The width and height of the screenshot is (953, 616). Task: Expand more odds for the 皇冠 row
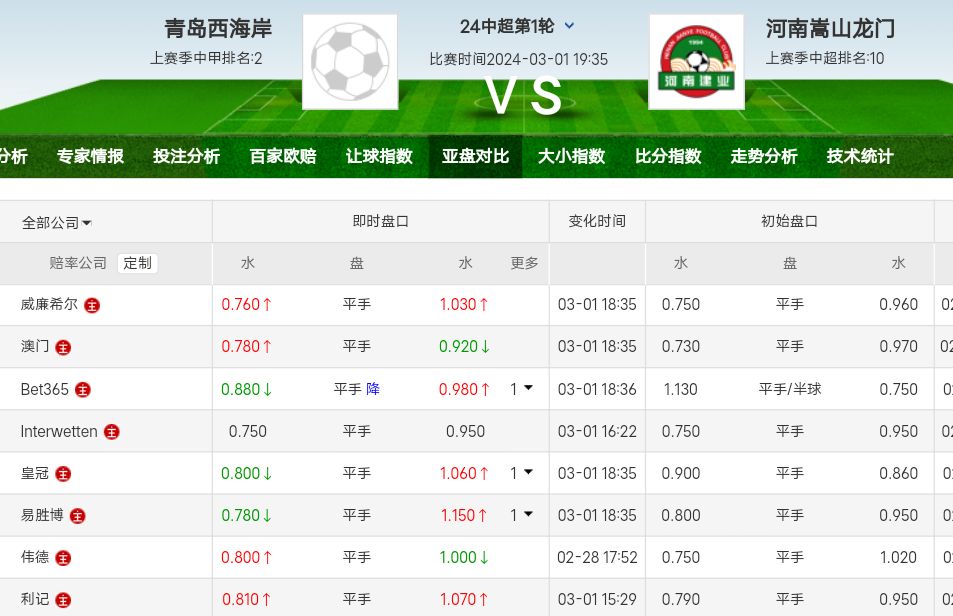click(521, 473)
